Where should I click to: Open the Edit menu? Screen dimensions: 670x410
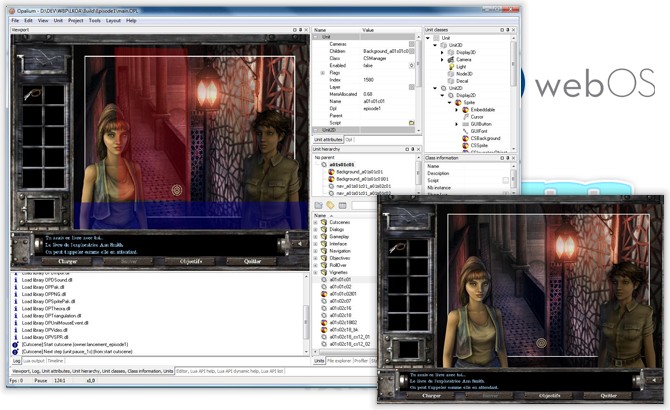28,20
